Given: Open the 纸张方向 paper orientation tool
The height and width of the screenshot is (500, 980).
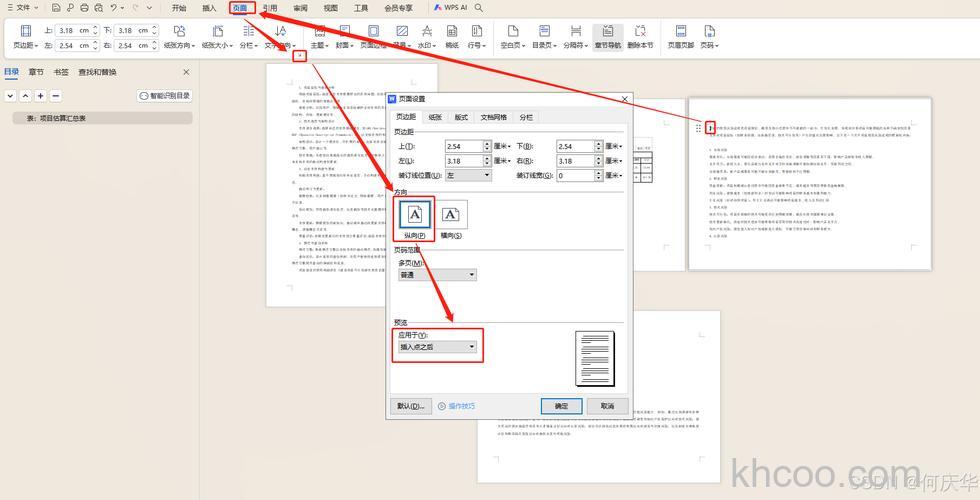Looking at the screenshot, I should pyautogui.click(x=179, y=38).
